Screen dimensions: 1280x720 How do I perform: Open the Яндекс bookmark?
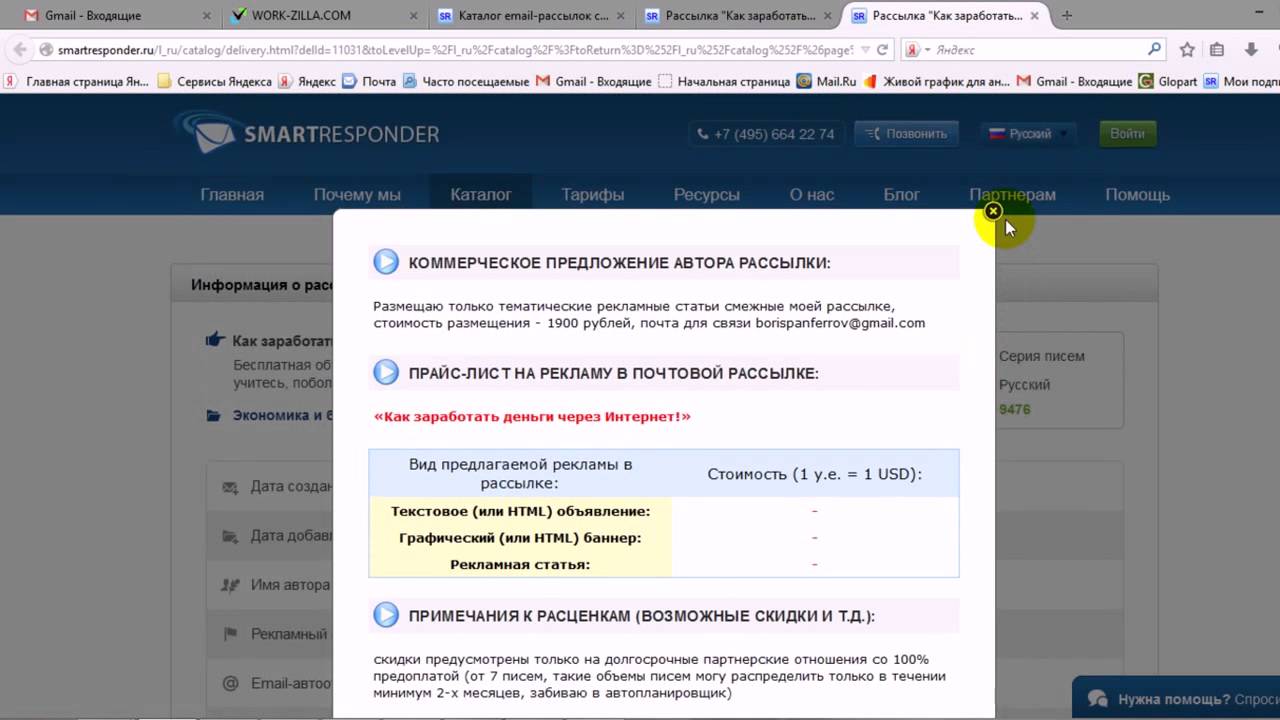pos(307,82)
